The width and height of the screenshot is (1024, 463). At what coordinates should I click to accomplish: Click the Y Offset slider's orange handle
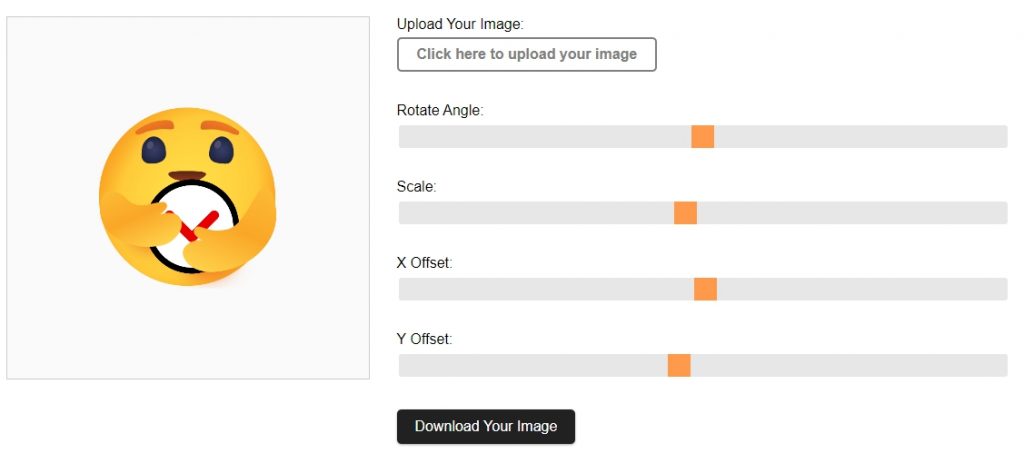[x=679, y=366]
